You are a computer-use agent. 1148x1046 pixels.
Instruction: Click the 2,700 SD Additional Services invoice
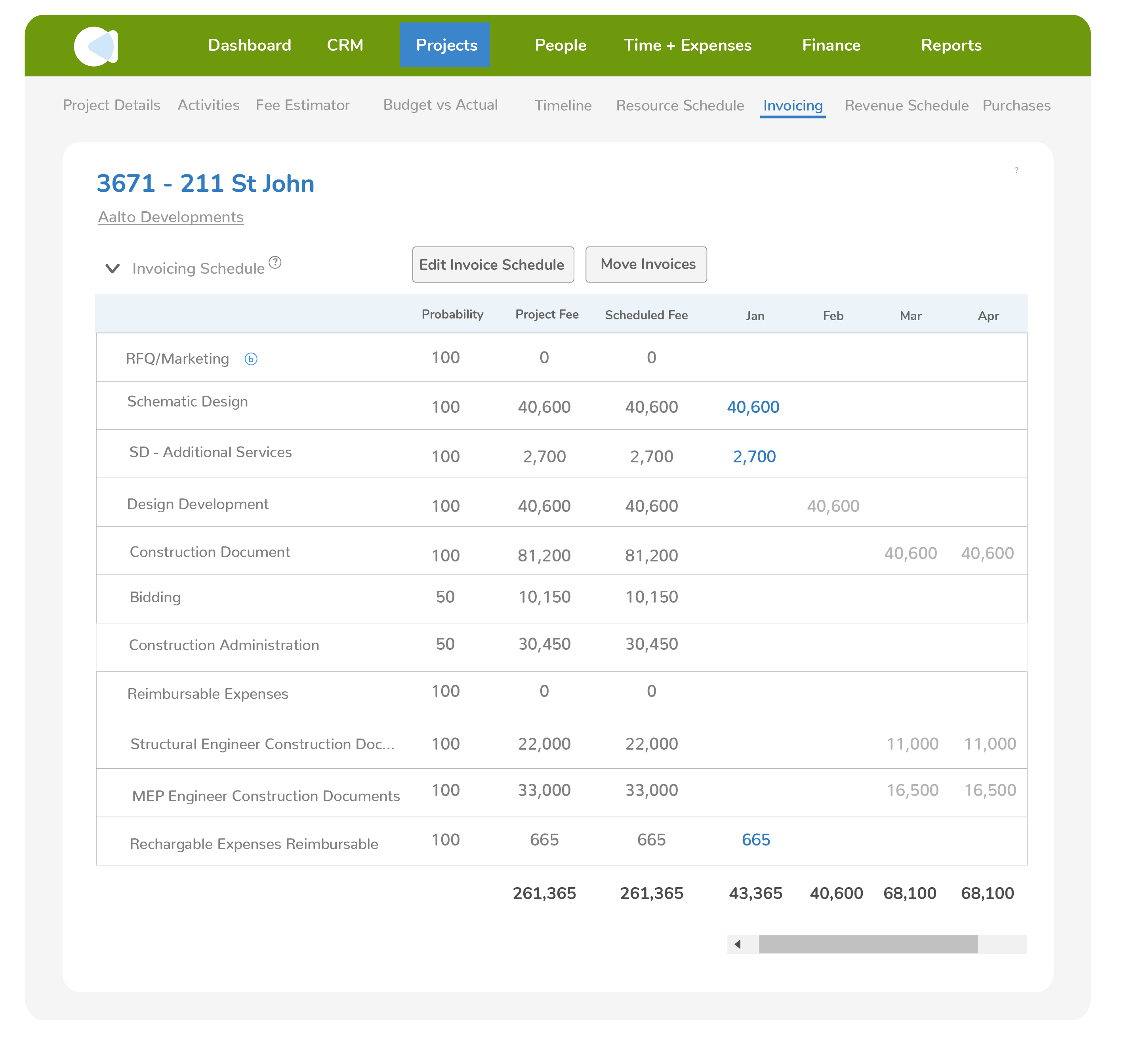[x=754, y=457]
